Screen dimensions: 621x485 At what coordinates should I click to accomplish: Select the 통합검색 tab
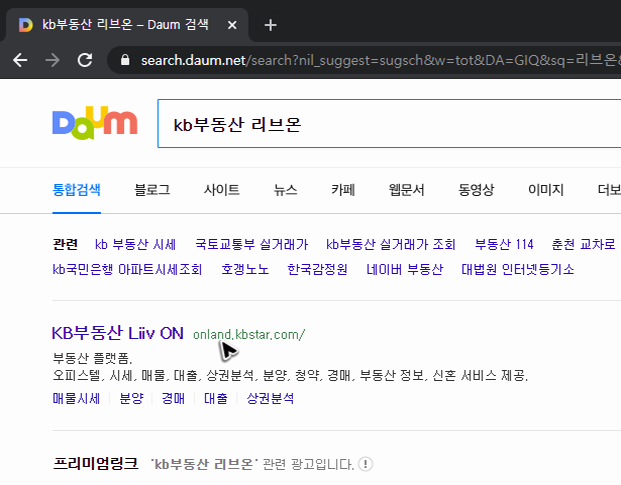(76, 190)
